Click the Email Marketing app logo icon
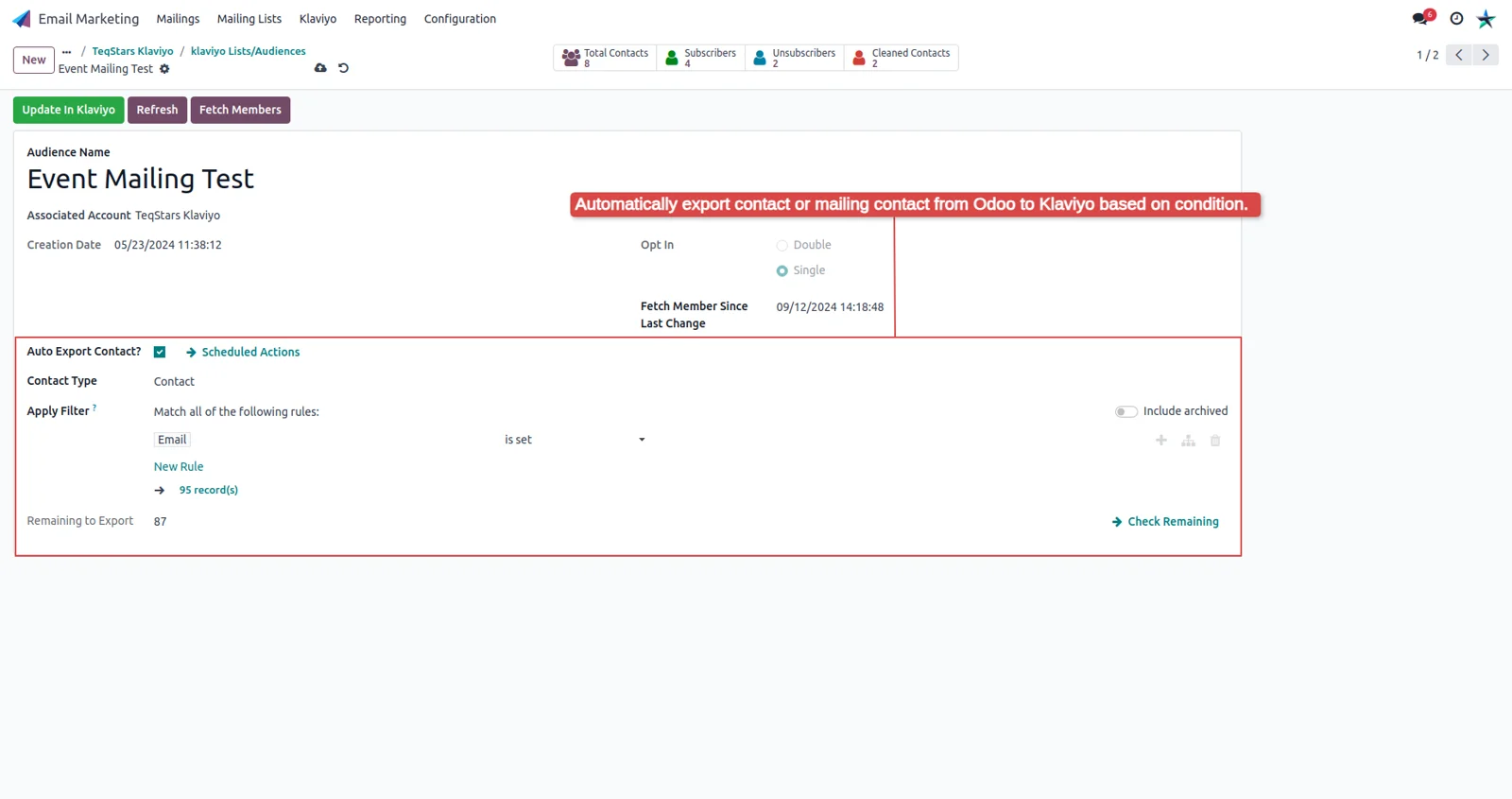This screenshot has height=799, width=1512. coord(22,19)
